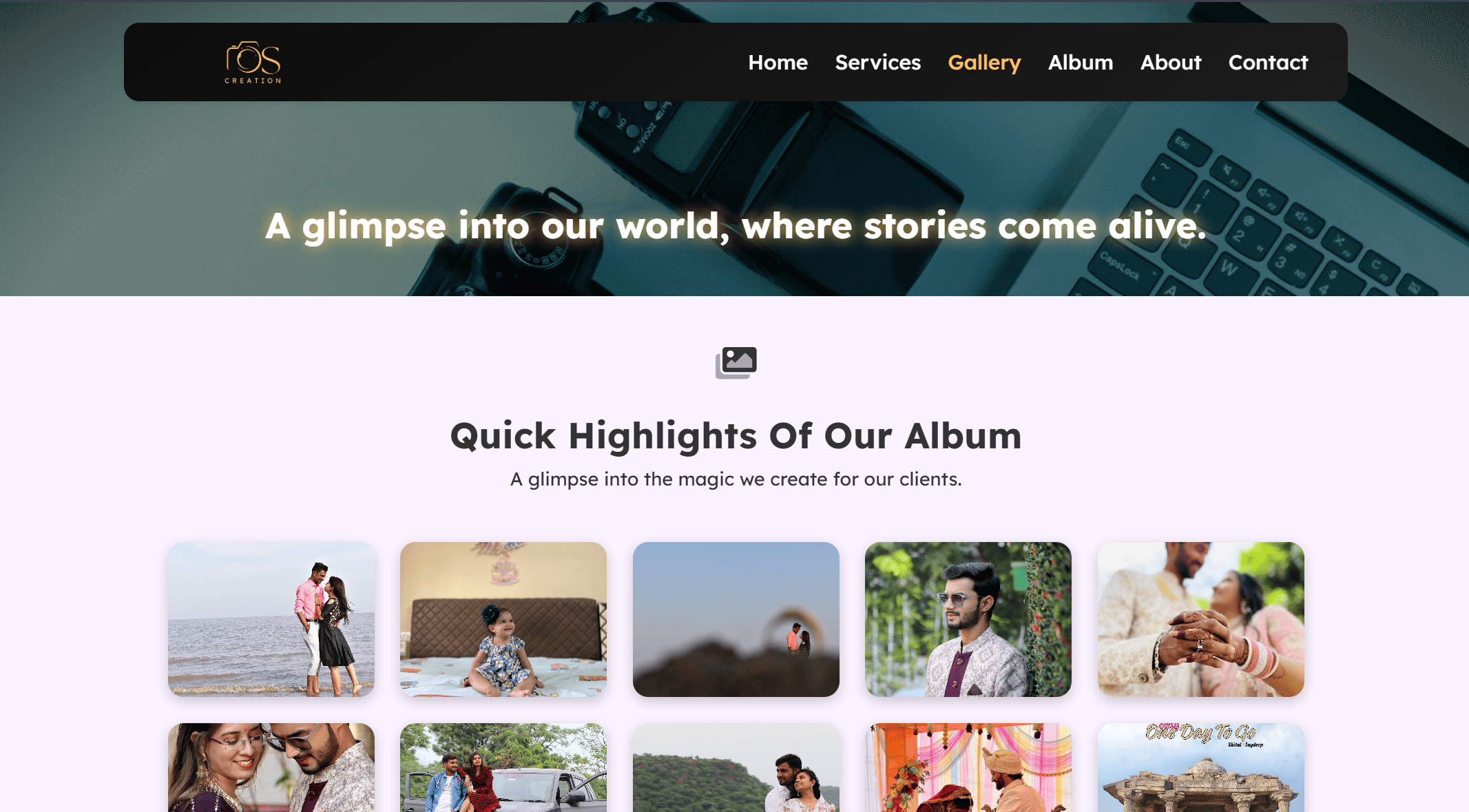Open the Home menu item
Image resolution: width=1469 pixels, height=812 pixels.
coord(778,62)
